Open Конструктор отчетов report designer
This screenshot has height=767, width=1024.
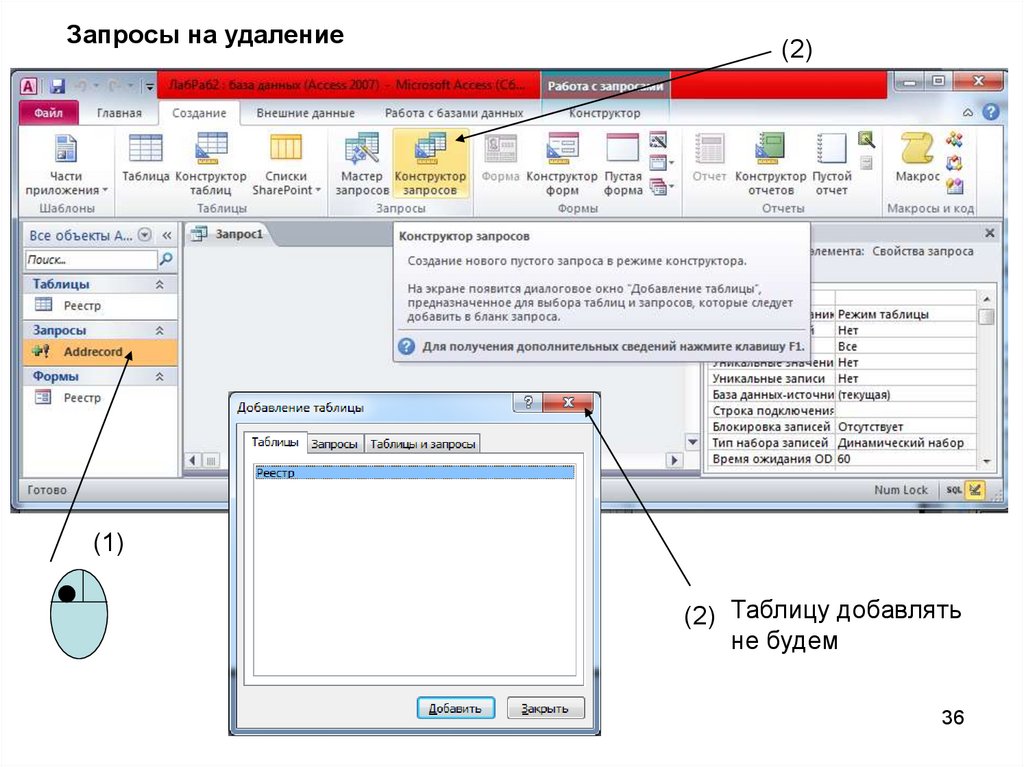[771, 164]
